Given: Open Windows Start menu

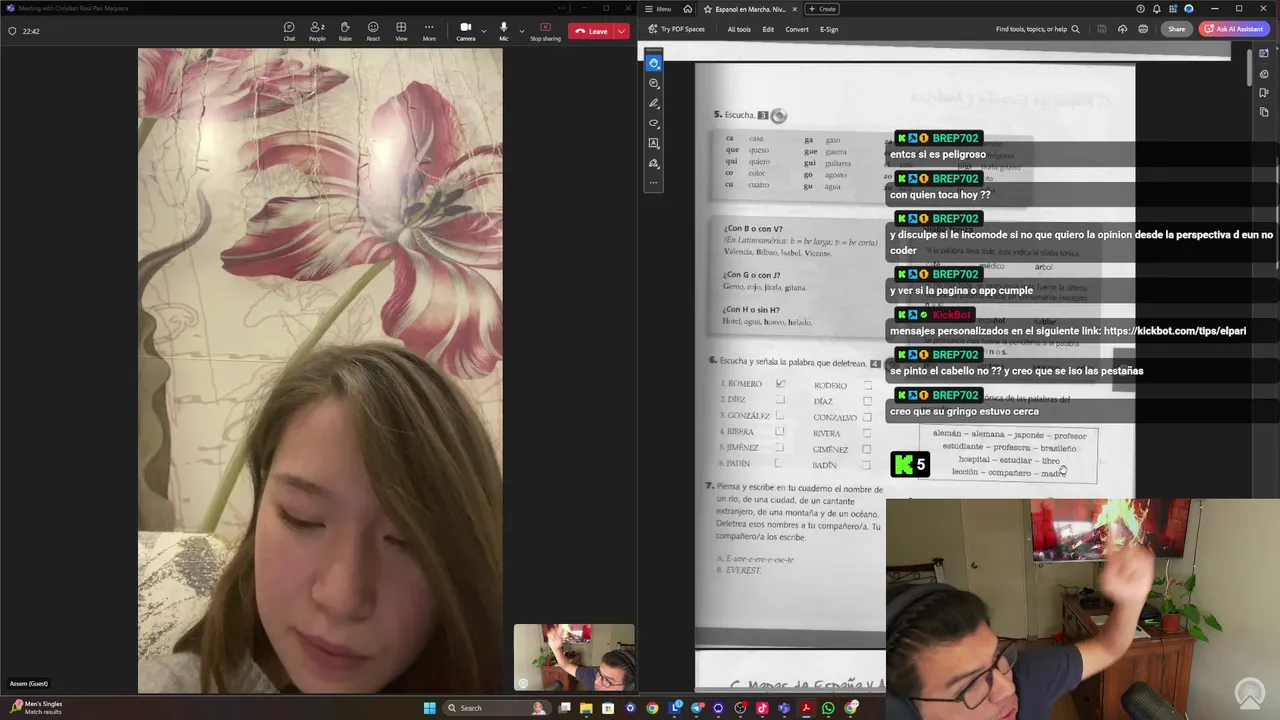Looking at the screenshot, I should (429, 708).
